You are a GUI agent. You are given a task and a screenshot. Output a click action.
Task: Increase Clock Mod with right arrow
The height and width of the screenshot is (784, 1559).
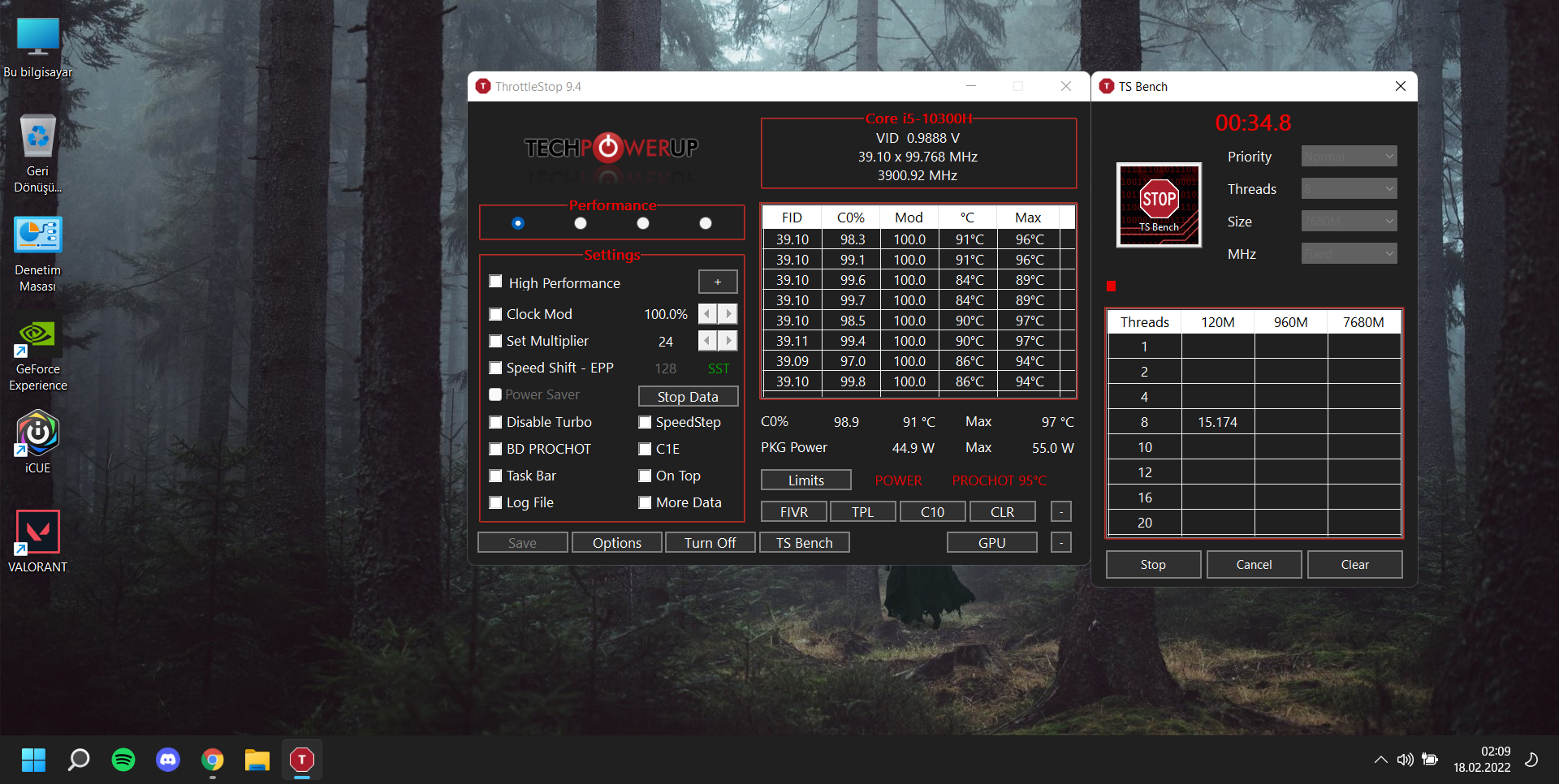pyautogui.click(x=728, y=314)
